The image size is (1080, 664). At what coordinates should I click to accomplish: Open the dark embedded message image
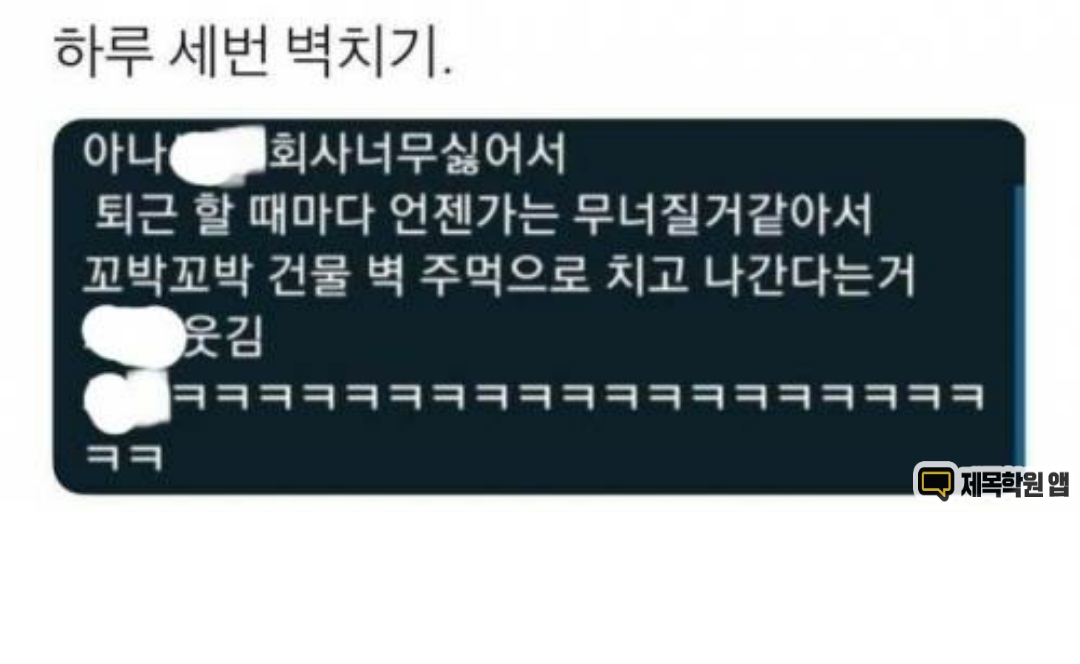[539, 307]
